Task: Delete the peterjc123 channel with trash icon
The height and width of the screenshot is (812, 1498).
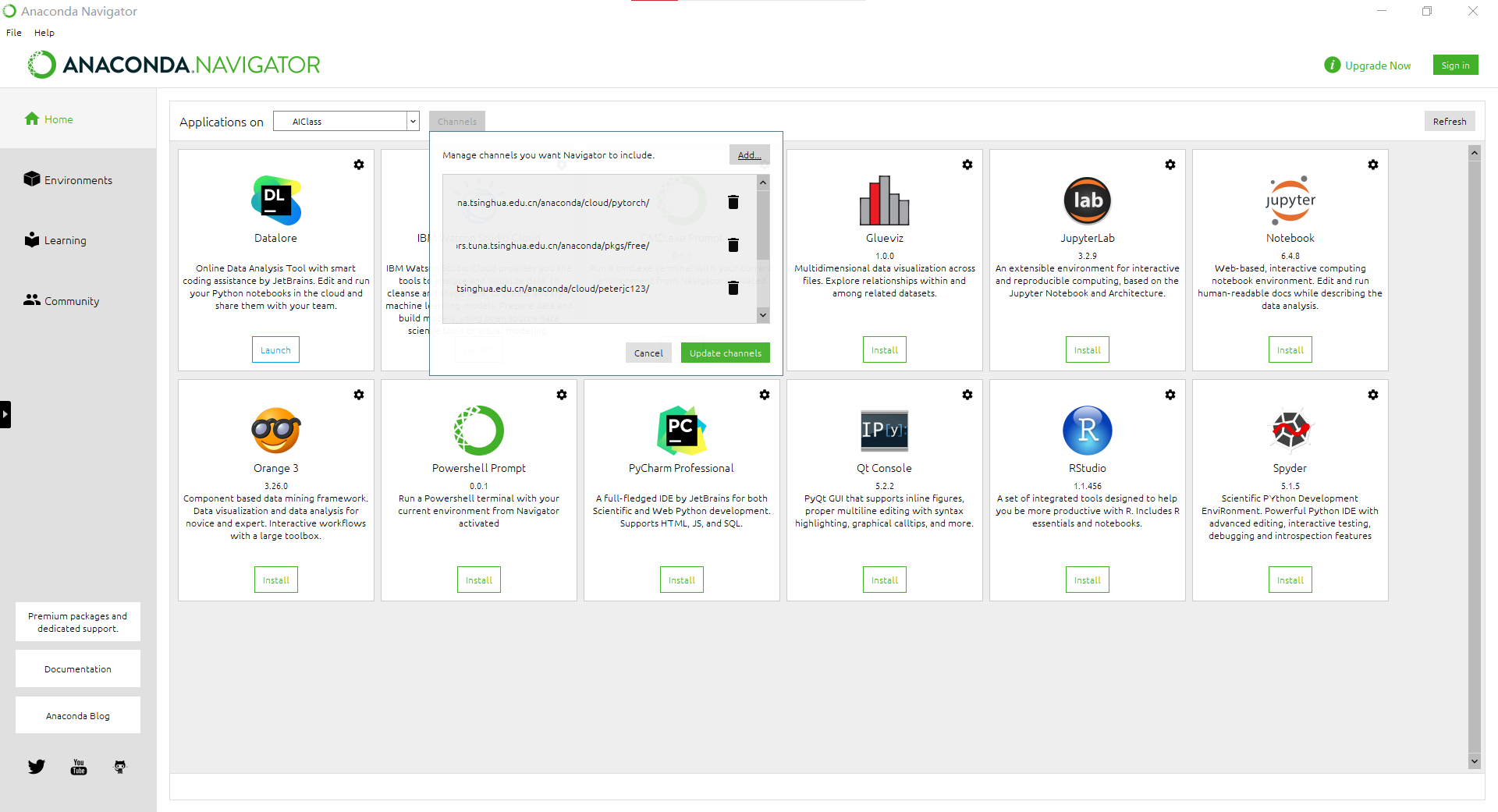Action: pos(733,288)
